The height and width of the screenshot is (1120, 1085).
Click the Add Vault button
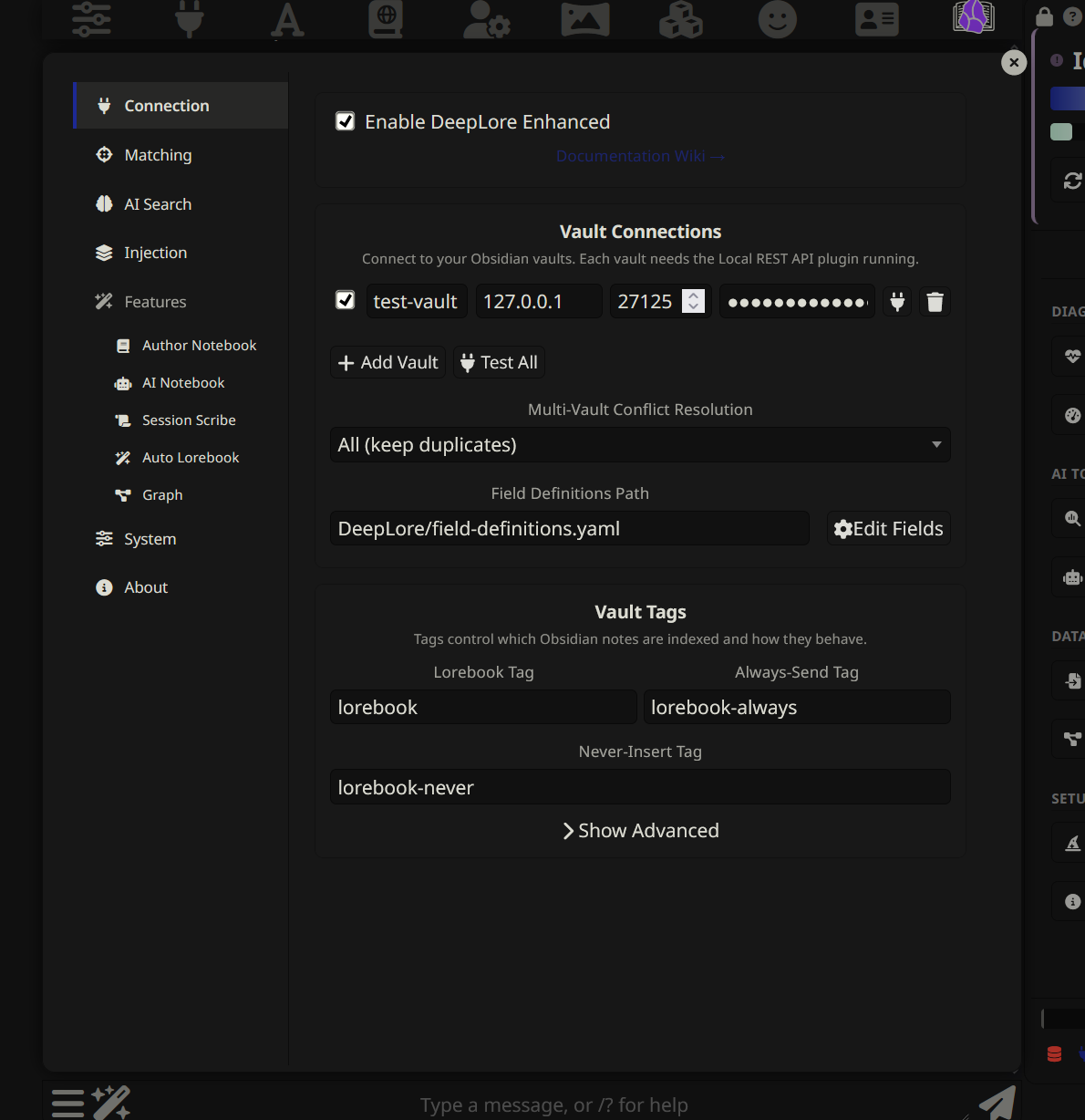[387, 362]
